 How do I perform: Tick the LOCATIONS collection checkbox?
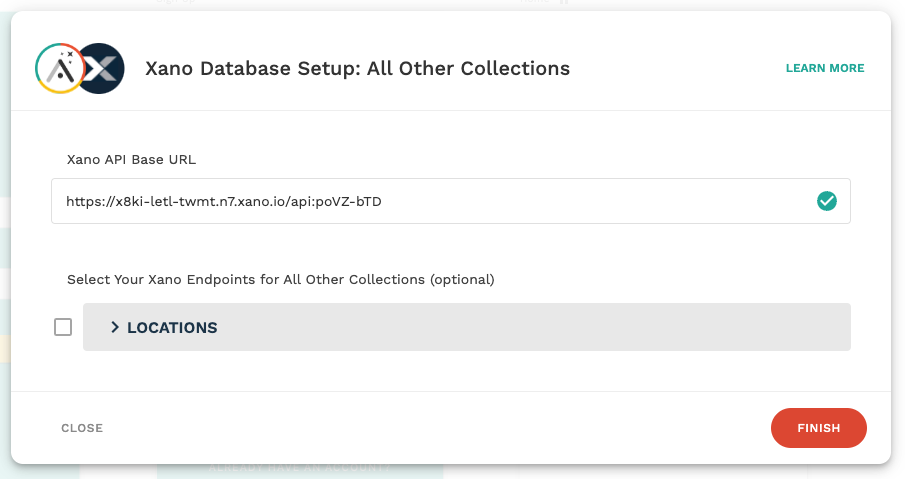63,327
